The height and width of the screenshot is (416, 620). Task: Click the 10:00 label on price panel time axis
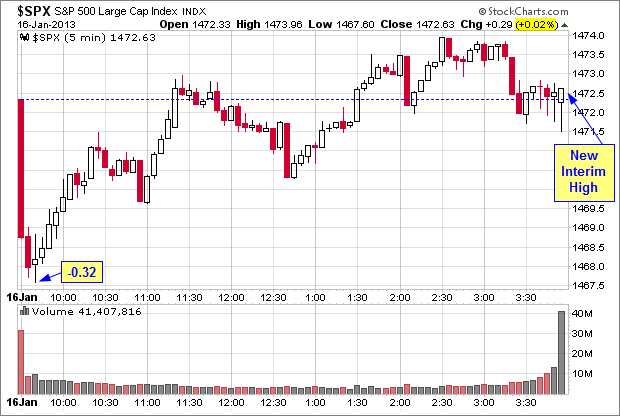pyautogui.click(x=63, y=297)
